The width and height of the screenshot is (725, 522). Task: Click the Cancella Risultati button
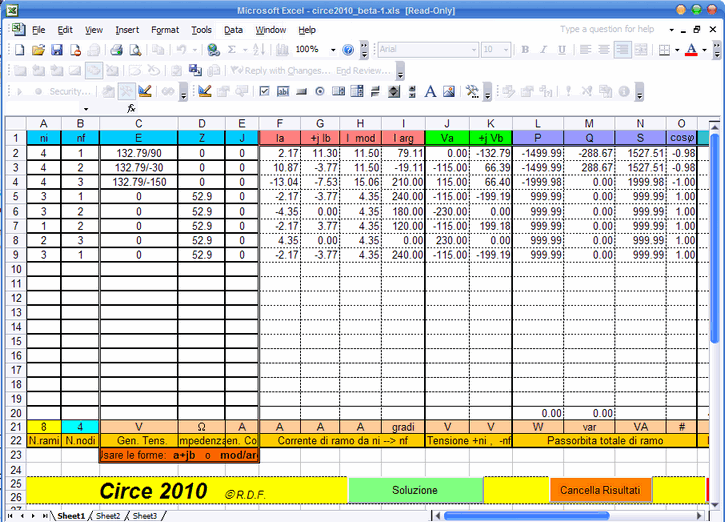(x=600, y=490)
